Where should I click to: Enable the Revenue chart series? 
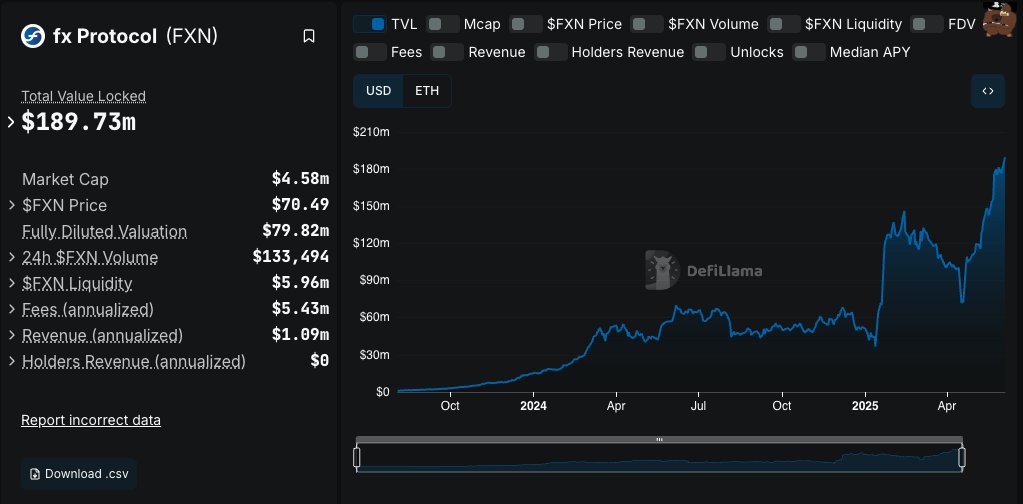click(448, 52)
